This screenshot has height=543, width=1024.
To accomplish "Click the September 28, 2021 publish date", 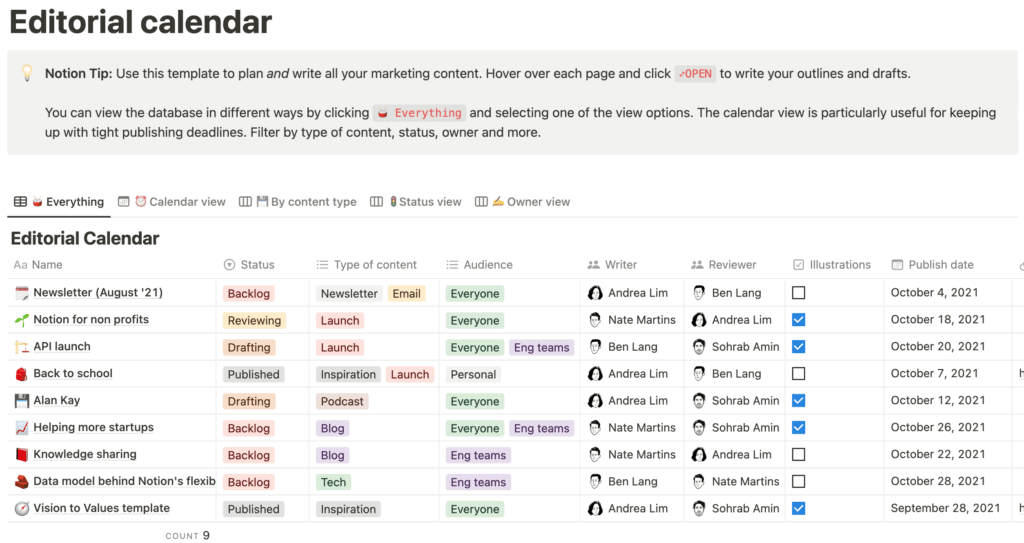I will click(945, 508).
